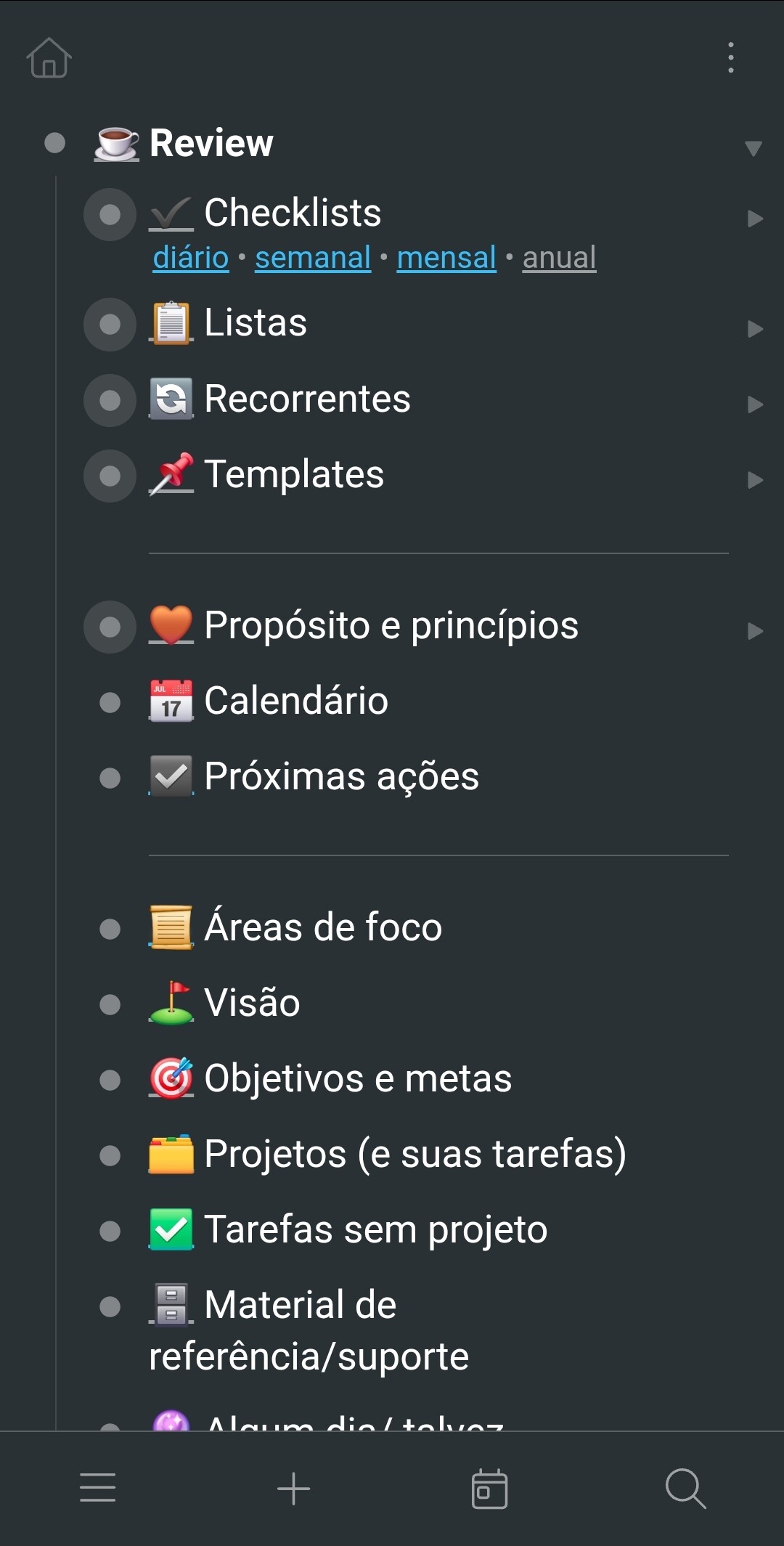Tap the bullet next to Listas
The image size is (784, 1546).
[110, 324]
